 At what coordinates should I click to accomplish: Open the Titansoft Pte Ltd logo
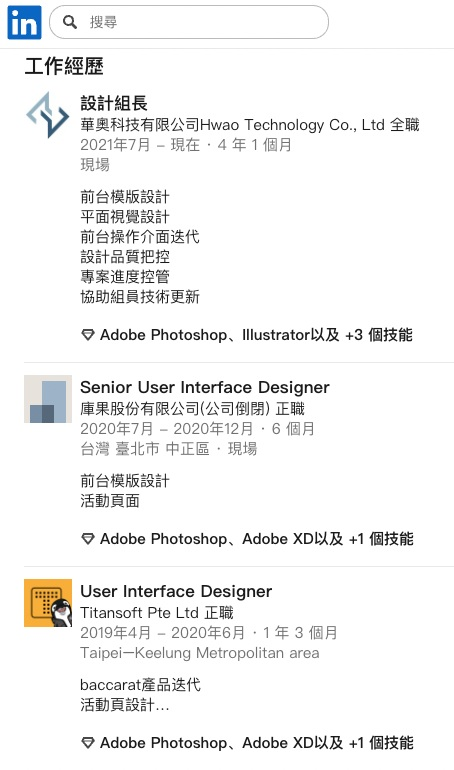48,603
